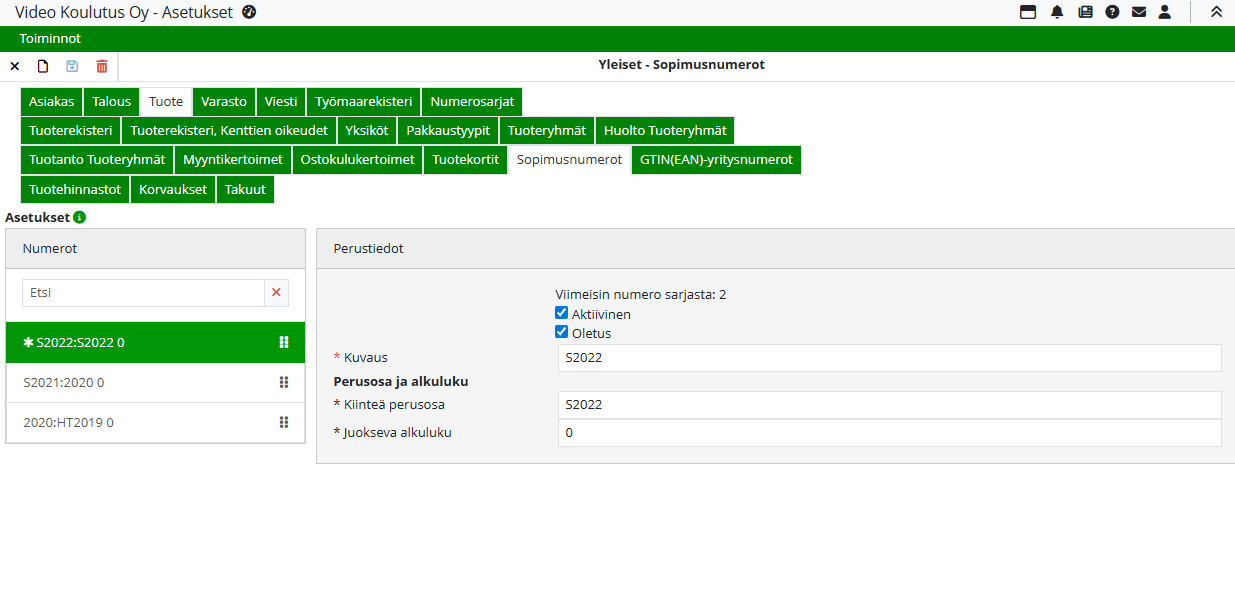Open the user profile icon
Image resolution: width=1235 pixels, height=590 pixels.
(1165, 12)
